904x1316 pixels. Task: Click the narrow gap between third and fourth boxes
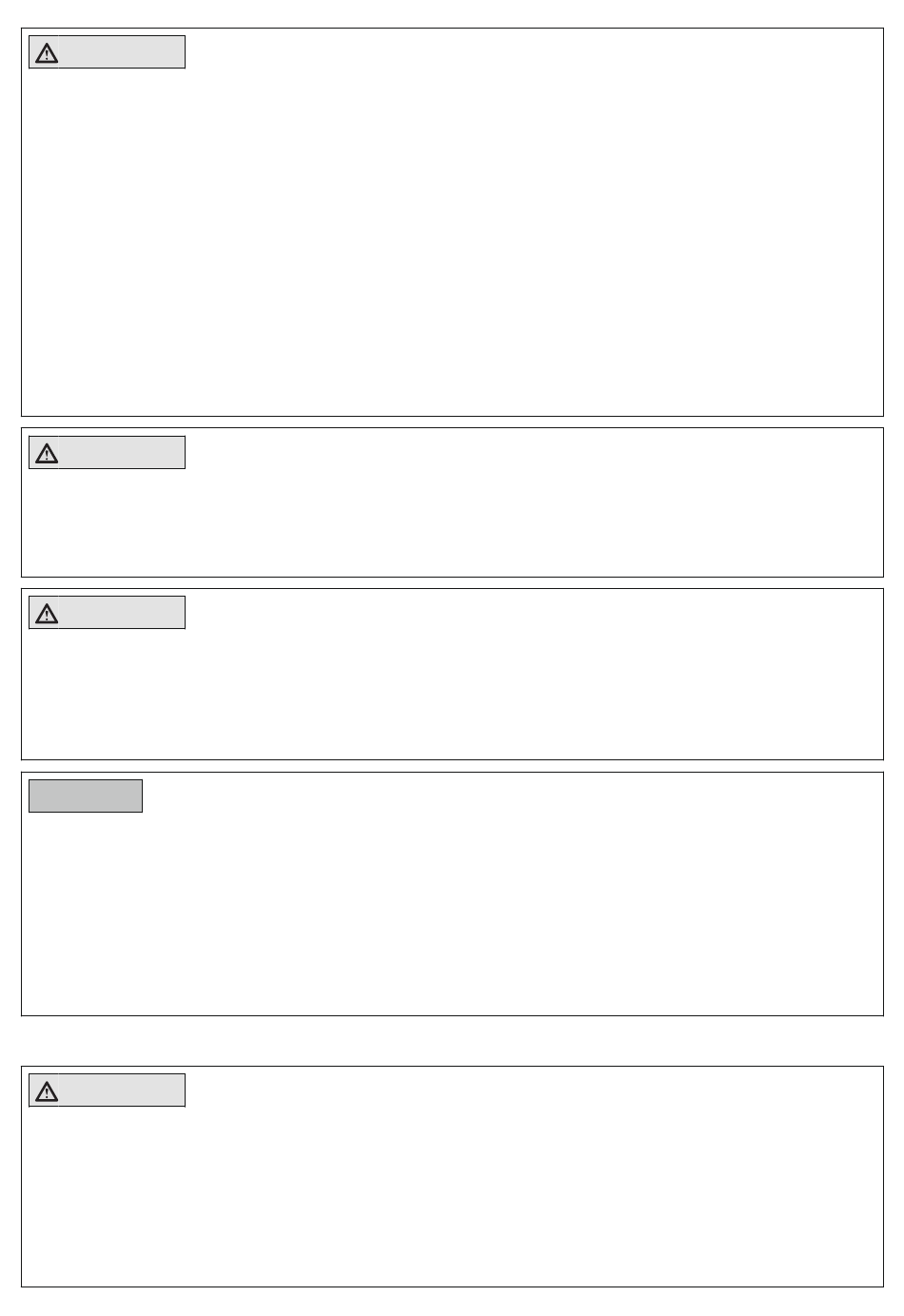click(452, 766)
